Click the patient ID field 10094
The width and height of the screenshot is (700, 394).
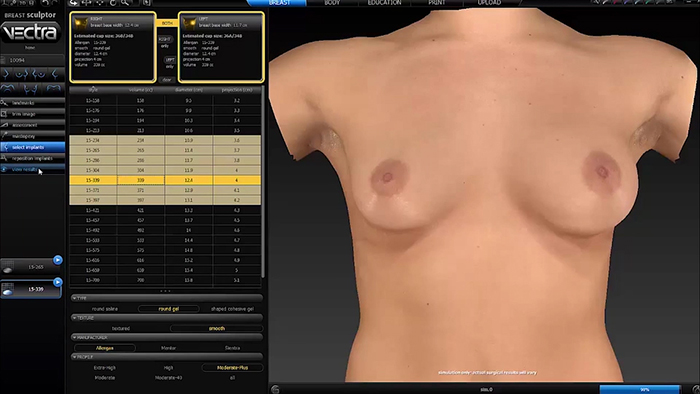(x=33, y=60)
